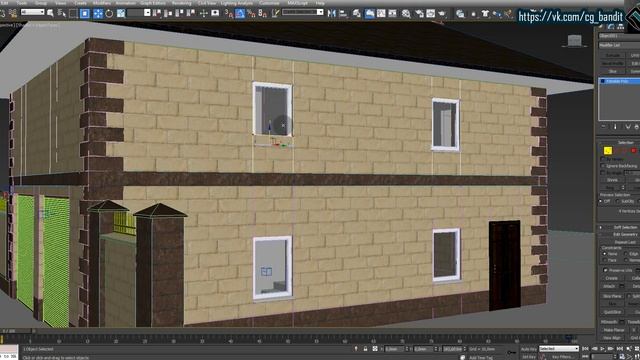The image size is (640, 360).
Task: Select the None constraint radio button
Action: (604, 253)
